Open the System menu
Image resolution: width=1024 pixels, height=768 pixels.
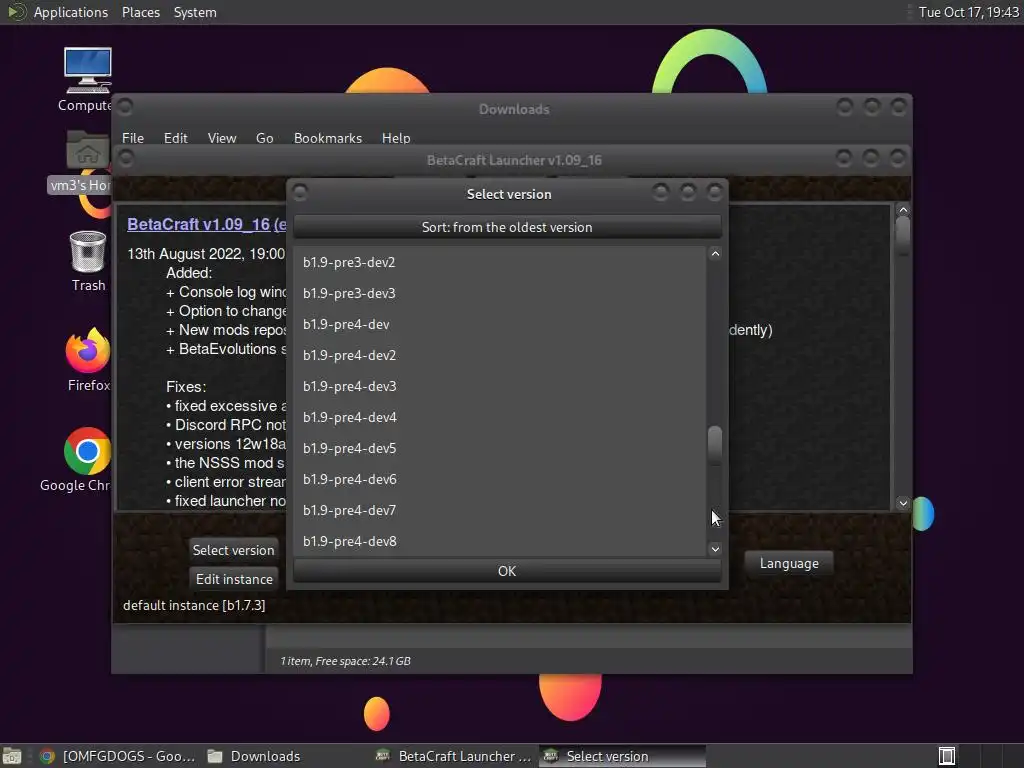pos(195,12)
